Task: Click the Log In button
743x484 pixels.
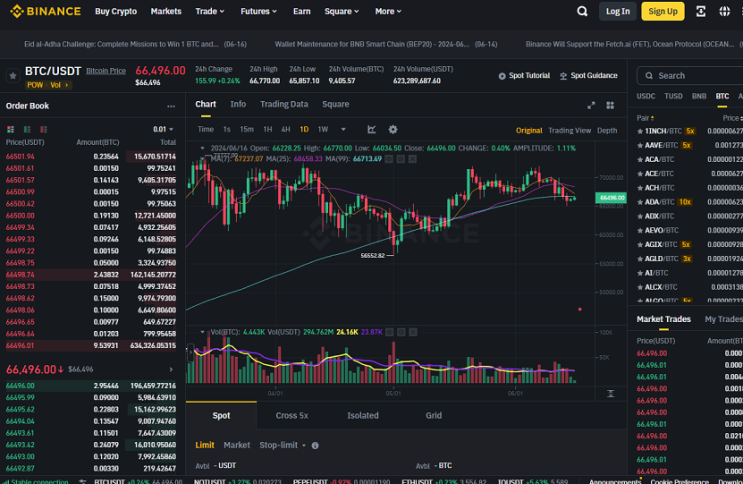Action: (618, 11)
